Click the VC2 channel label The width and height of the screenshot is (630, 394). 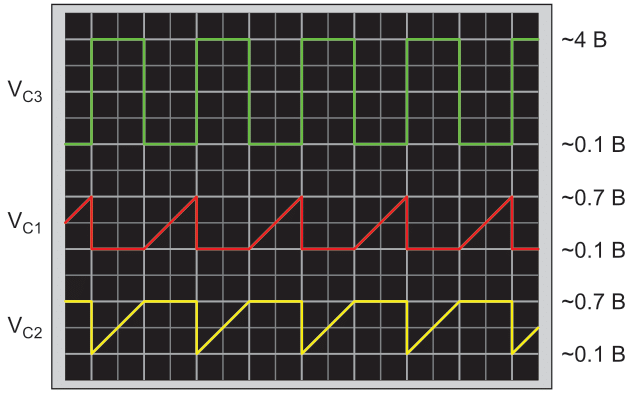pyautogui.click(x=25, y=327)
